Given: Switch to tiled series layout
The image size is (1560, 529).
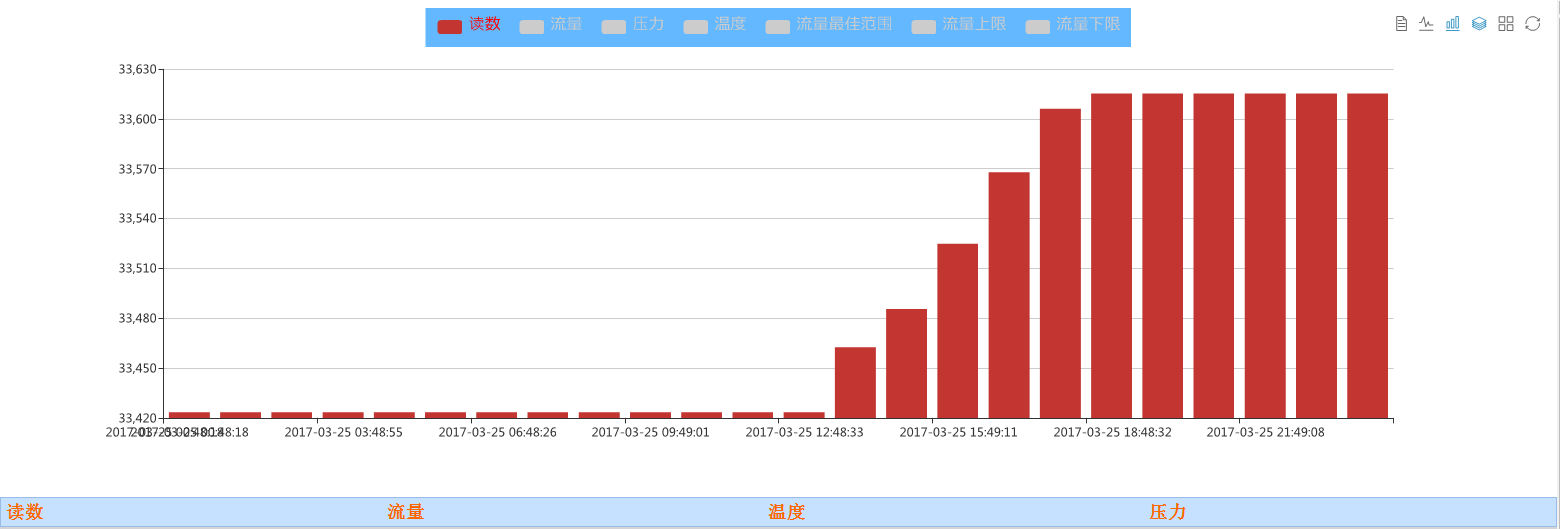Looking at the screenshot, I should click(1506, 24).
